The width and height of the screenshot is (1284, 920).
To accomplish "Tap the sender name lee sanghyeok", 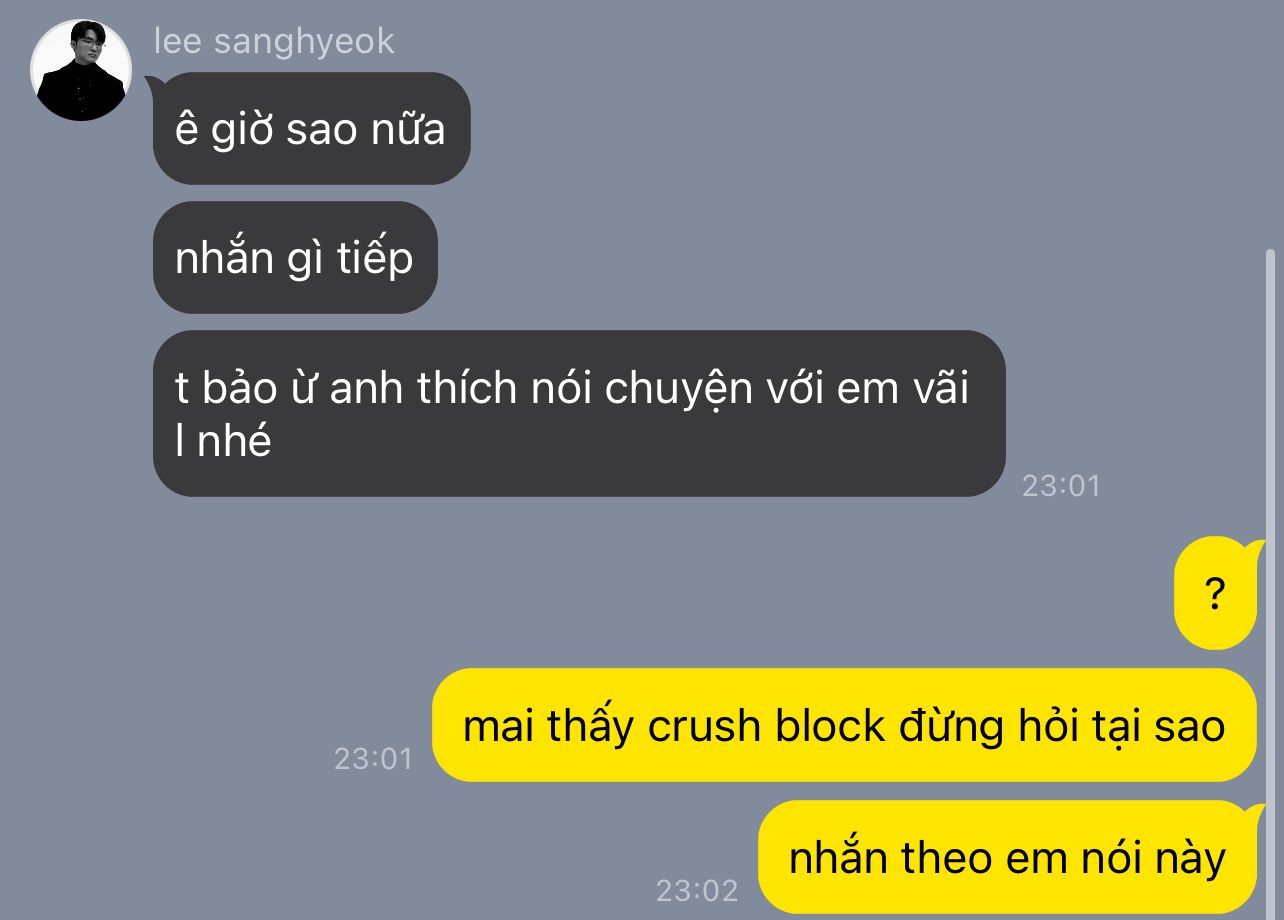I will [x=274, y=42].
